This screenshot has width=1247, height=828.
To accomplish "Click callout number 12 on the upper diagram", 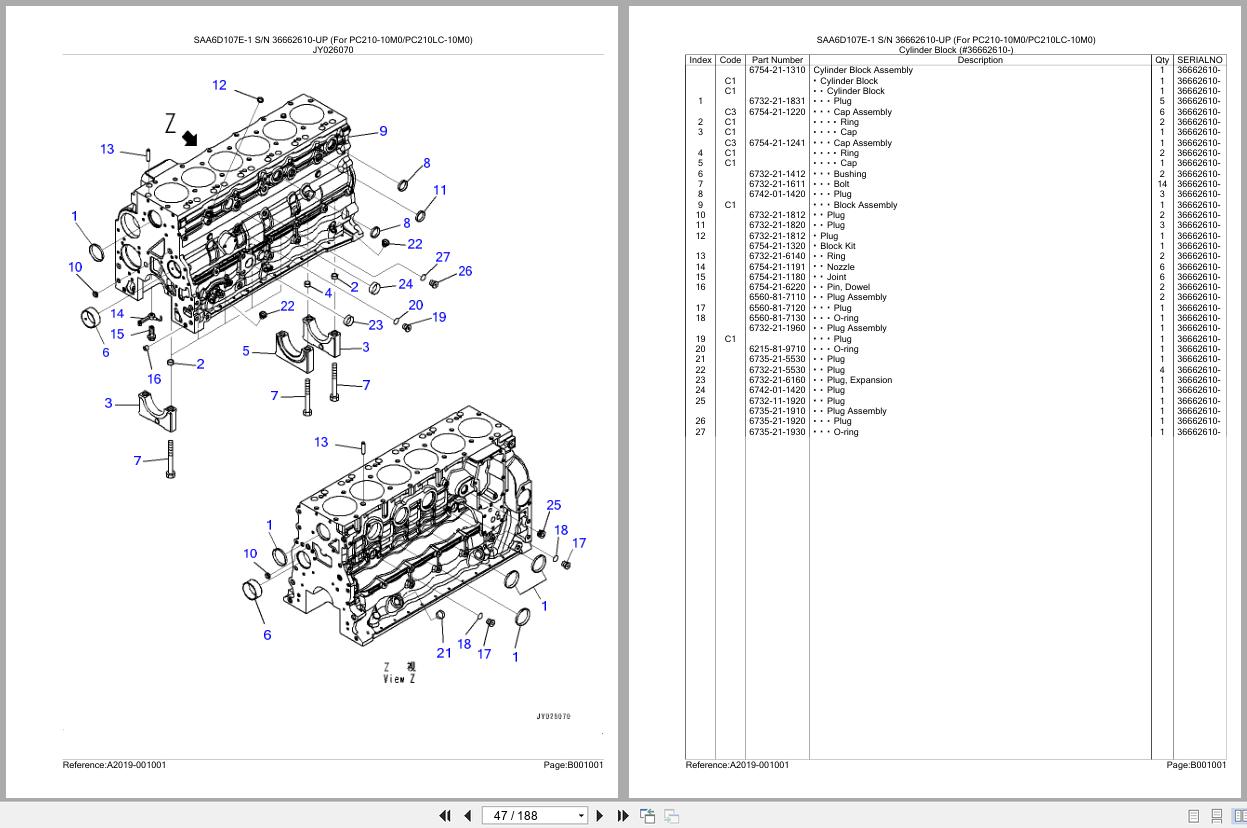I will (x=219, y=85).
